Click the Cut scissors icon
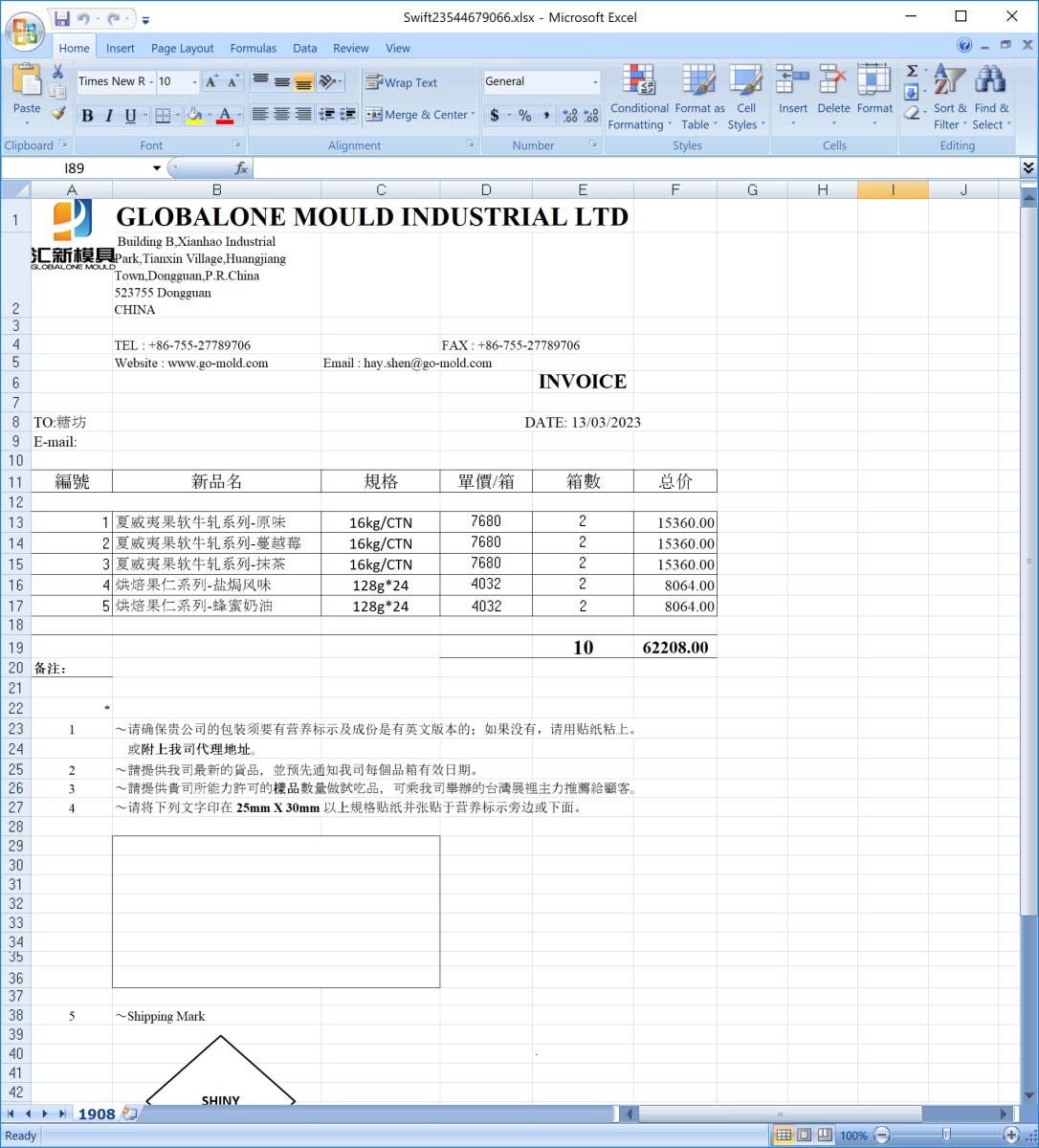The image size is (1039, 1148). (58, 73)
